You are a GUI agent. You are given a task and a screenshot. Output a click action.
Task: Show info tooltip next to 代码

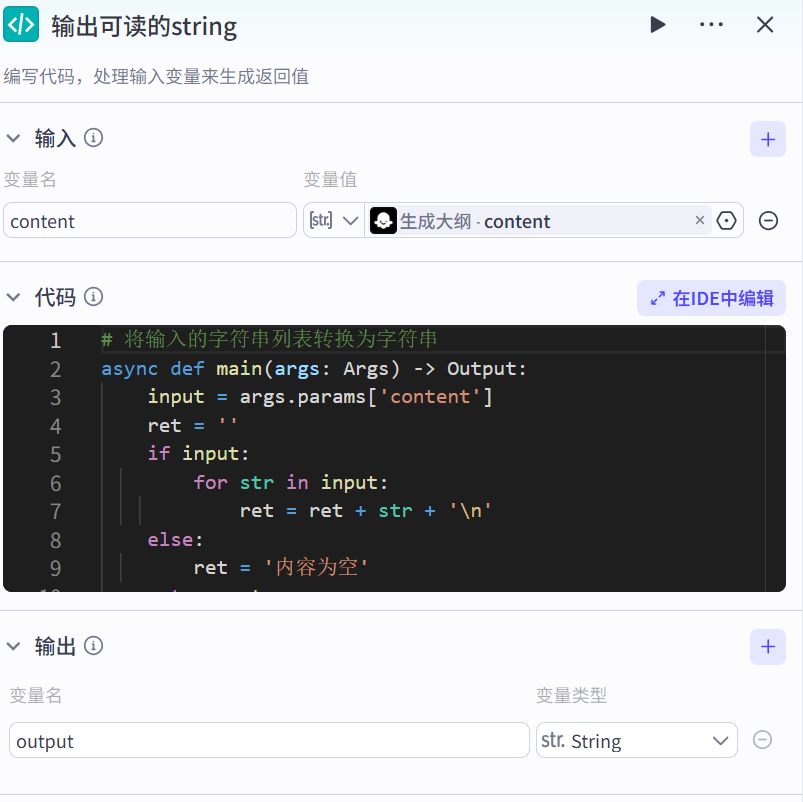94,297
